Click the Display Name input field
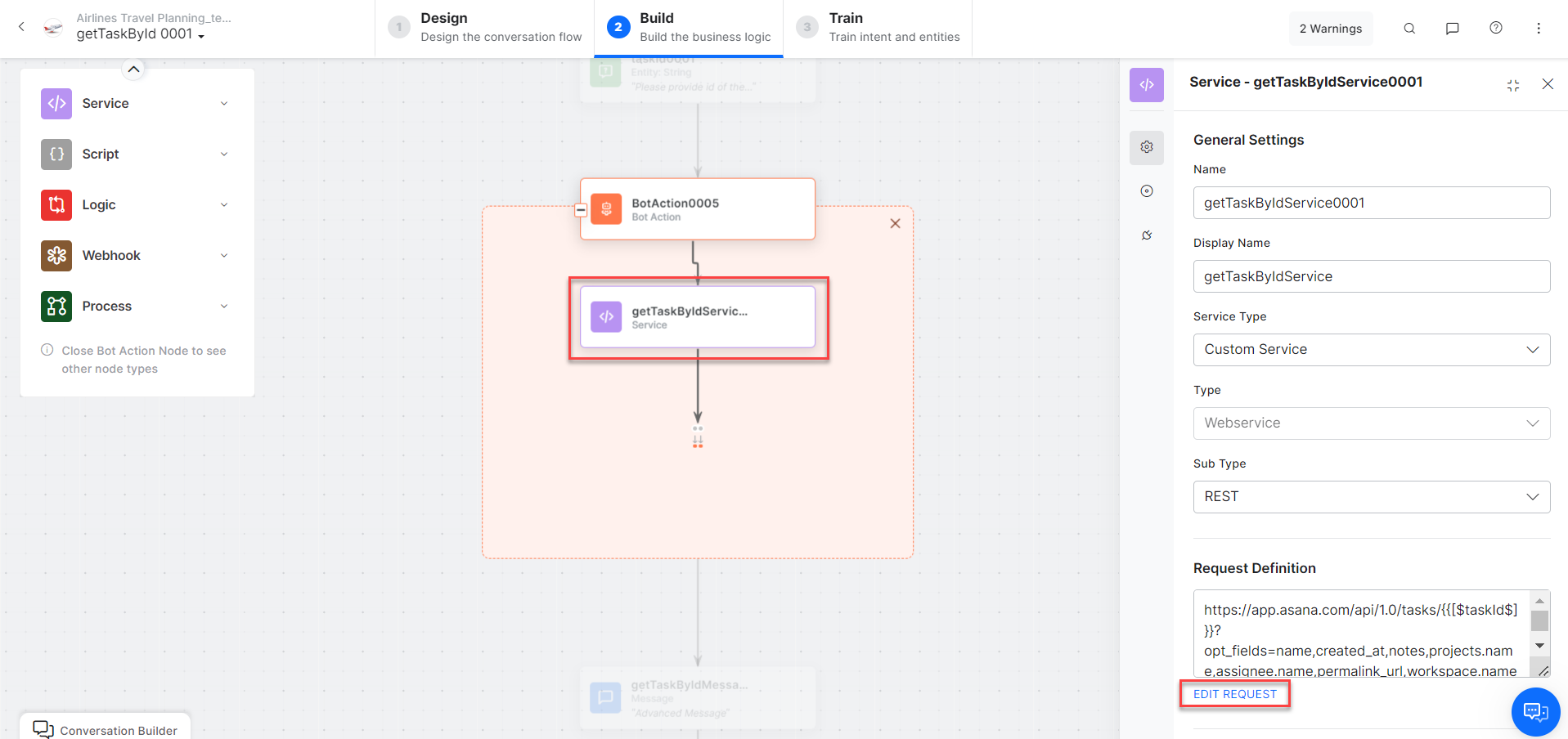1568x739 pixels. pyautogui.click(x=1371, y=276)
